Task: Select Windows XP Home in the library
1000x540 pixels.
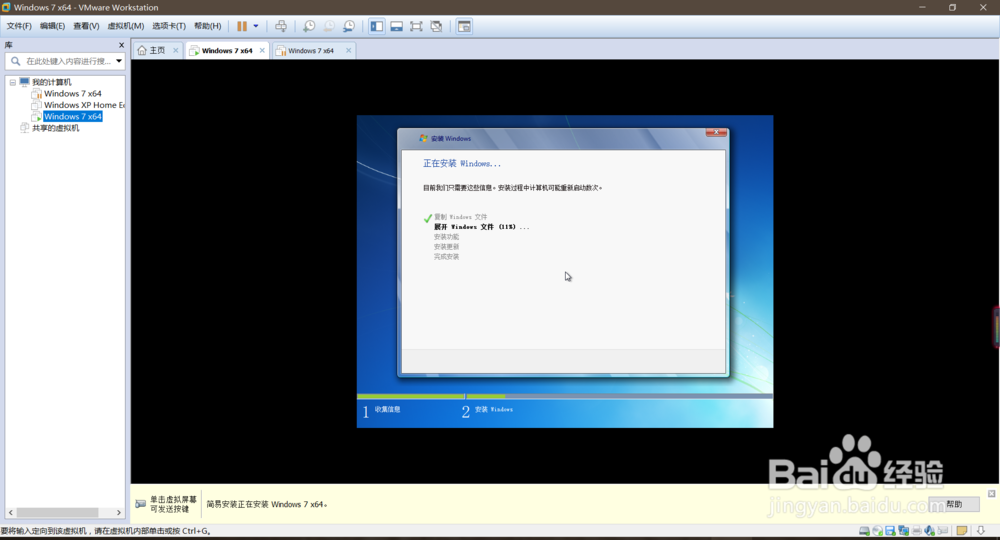Action: coord(84,105)
